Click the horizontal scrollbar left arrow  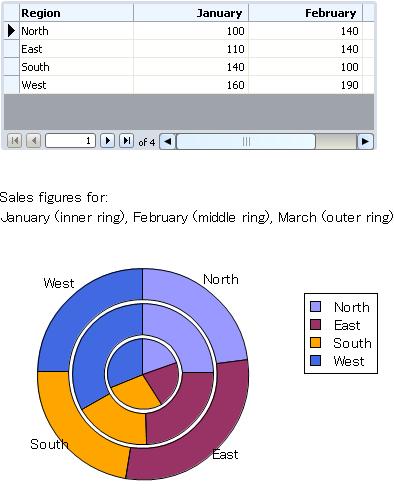(168, 141)
